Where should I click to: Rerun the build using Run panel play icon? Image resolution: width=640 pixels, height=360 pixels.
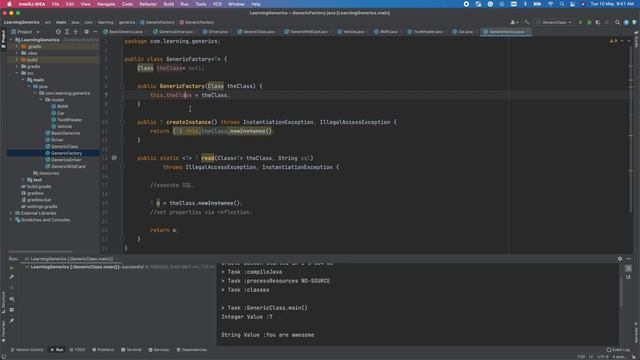tap(11, 268)
